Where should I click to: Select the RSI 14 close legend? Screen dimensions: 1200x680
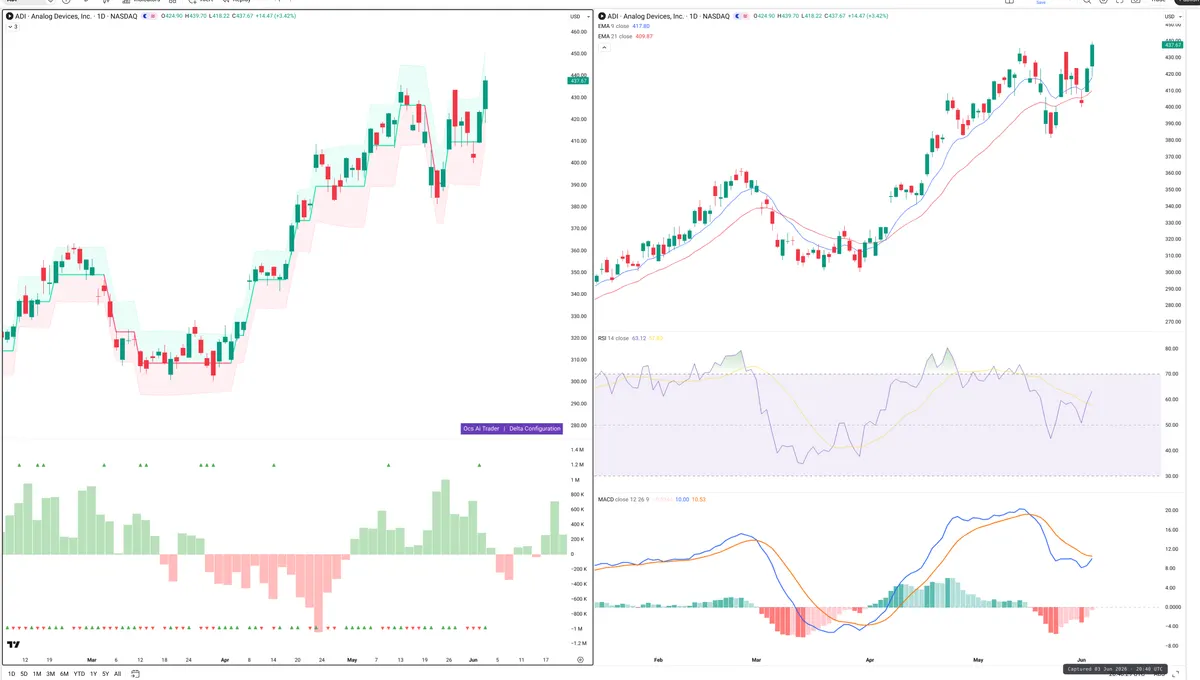click(613, 338)
